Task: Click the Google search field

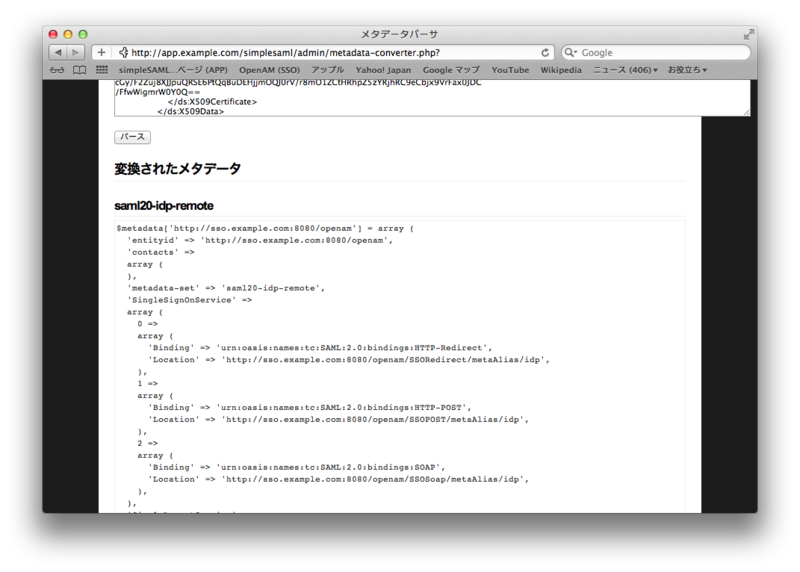Action: [x=656, y=53]
